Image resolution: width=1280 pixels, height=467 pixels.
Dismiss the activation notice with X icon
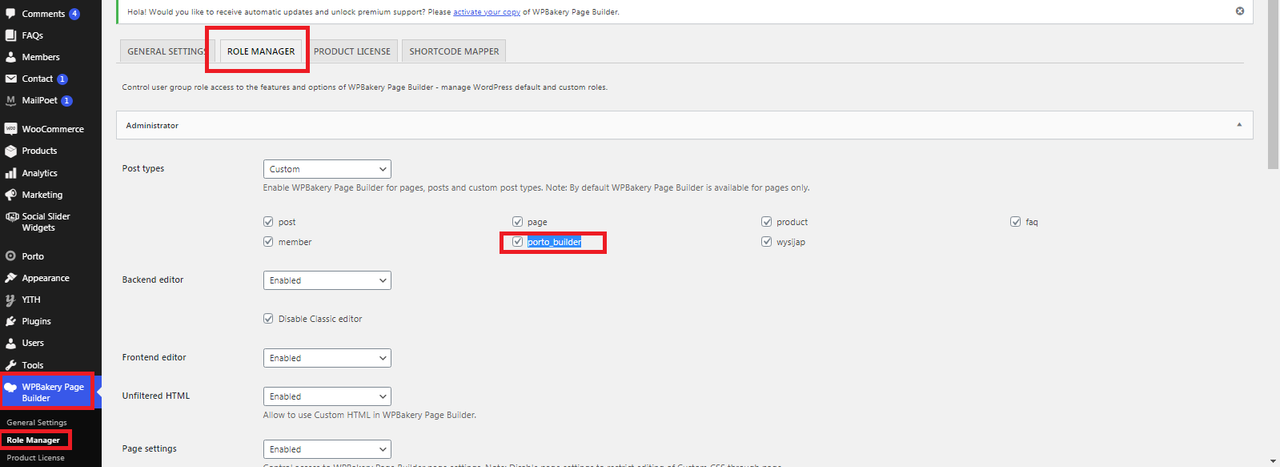1240,11
